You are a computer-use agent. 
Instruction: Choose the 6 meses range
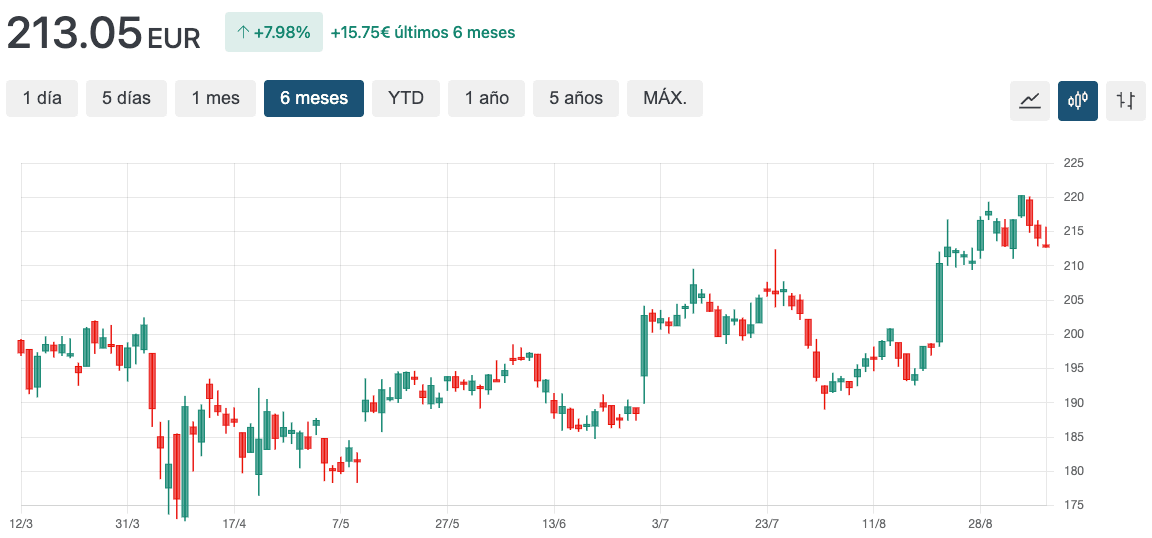pyautogui.click(x=314, y=98)
